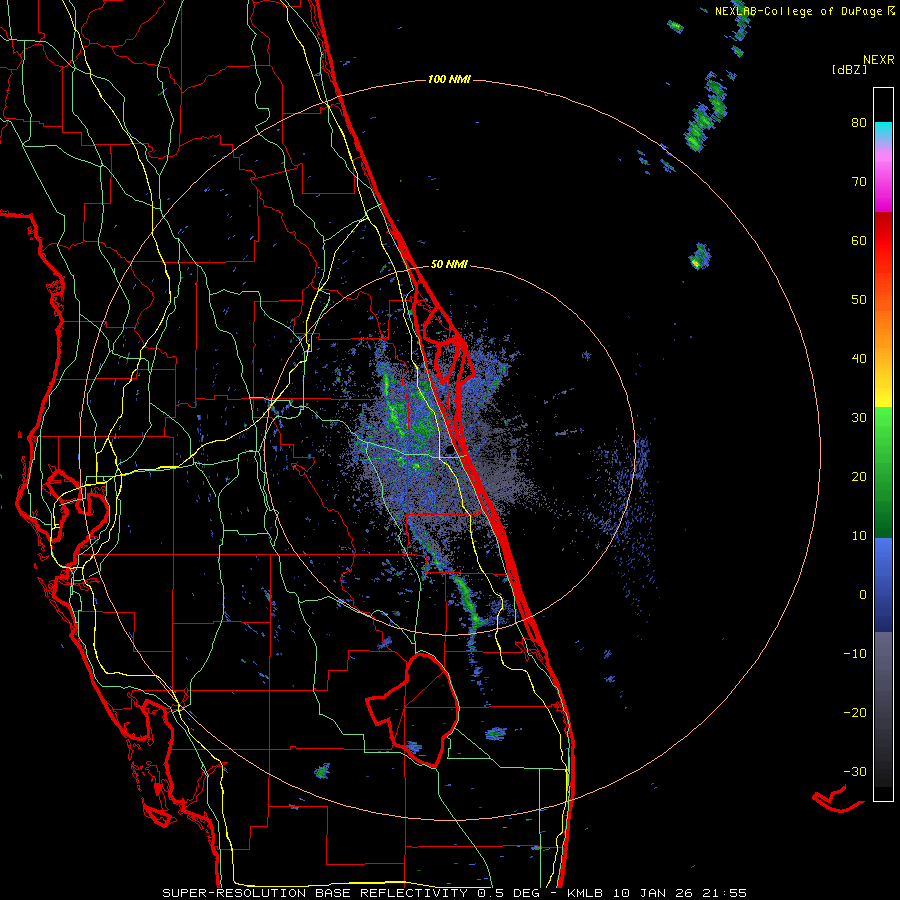Viewport: 900px width, 900px height.
Task: Click the 10 value on the dBZ scale
Action: pos(859,536)
